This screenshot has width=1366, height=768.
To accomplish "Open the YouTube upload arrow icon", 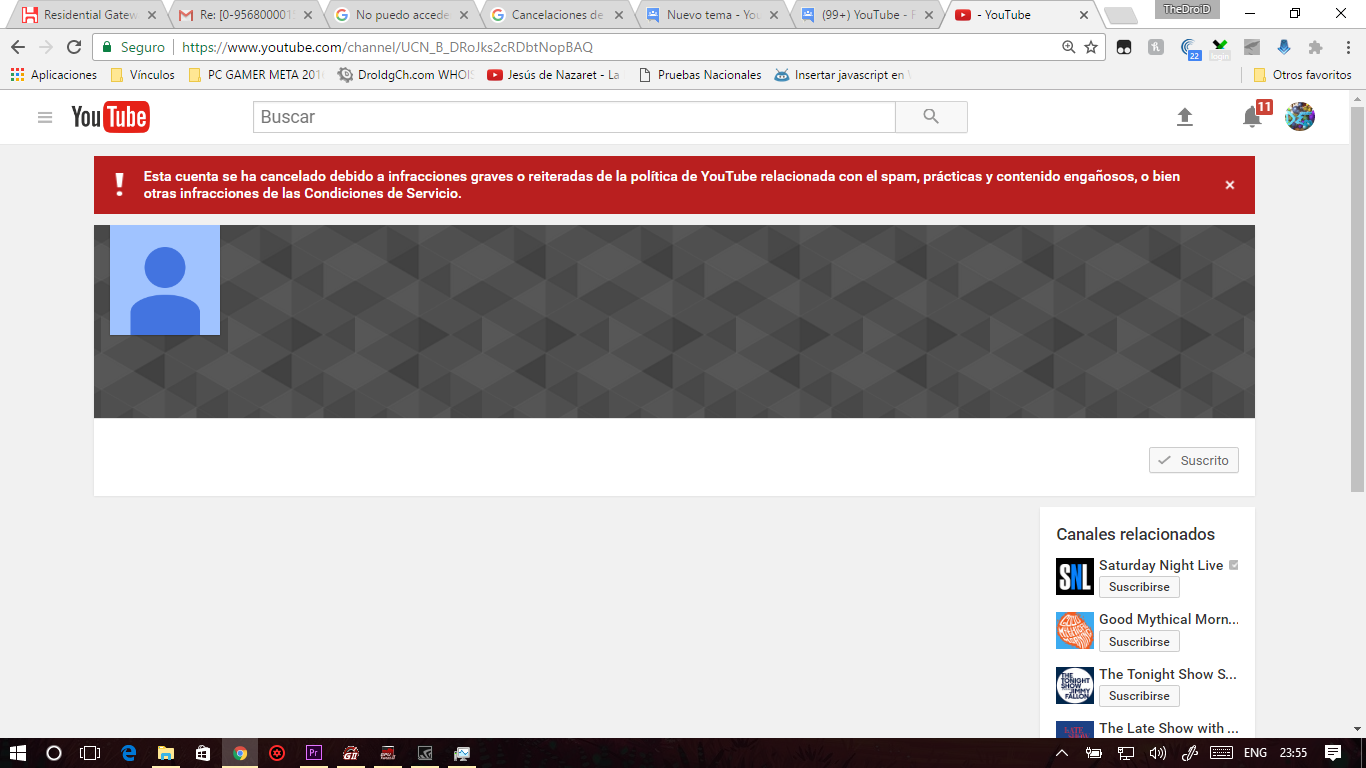I will coord(1184,117).
